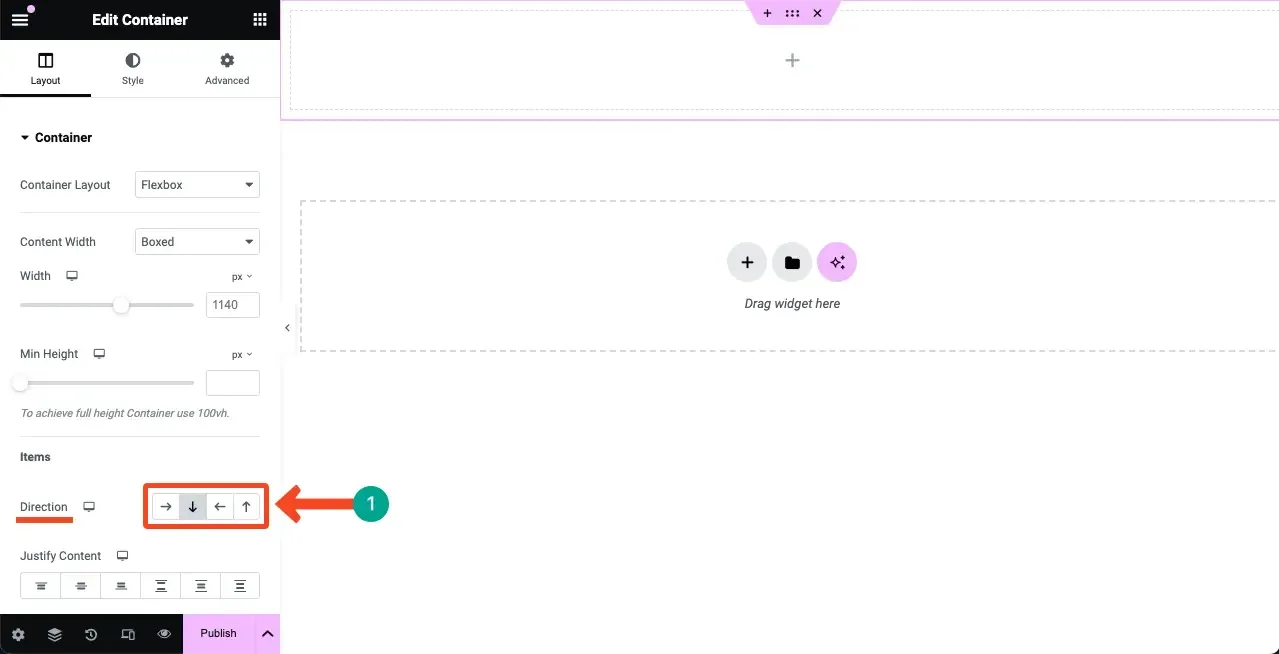Select first Justify Content option (Start)
The height and width of the screenshot is (654, 1279).
[40, 585]
